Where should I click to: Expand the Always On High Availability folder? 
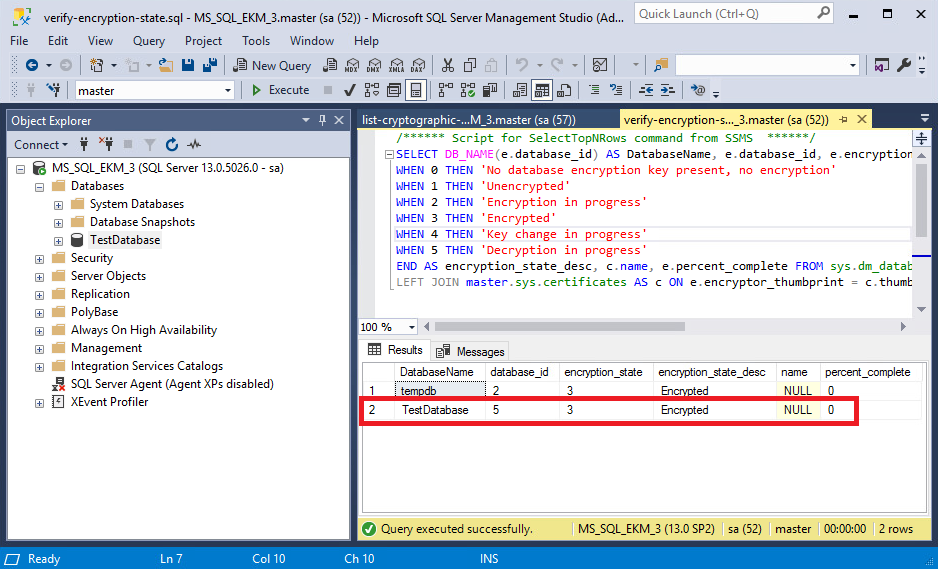tap(39, 331)
